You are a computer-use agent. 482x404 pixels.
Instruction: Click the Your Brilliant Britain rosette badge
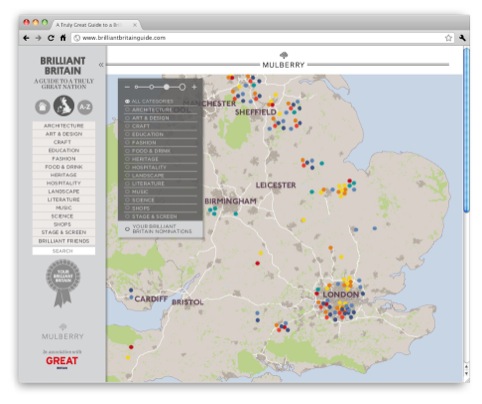pyautogui.click(x=63, y=283)
